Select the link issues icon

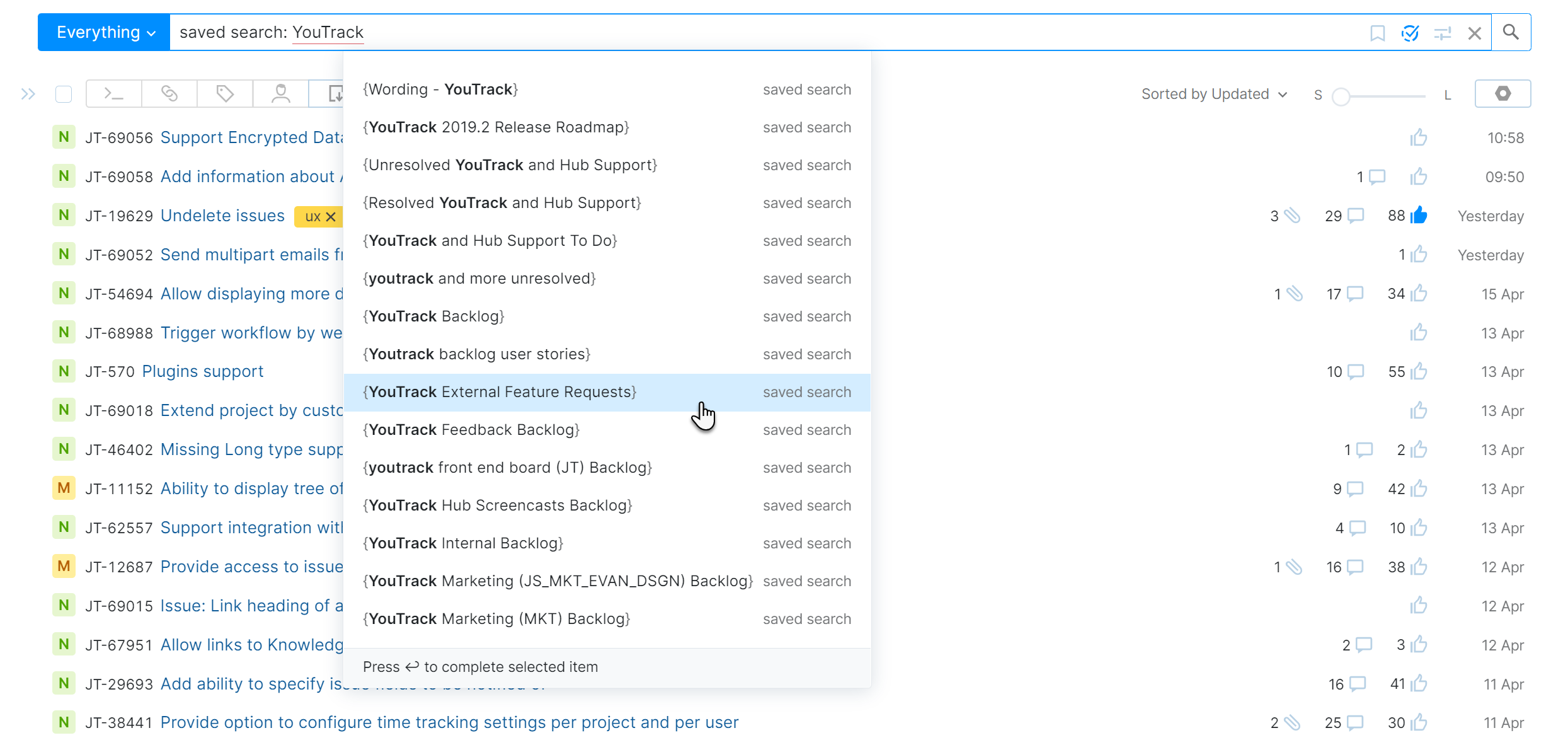point(169,93)
